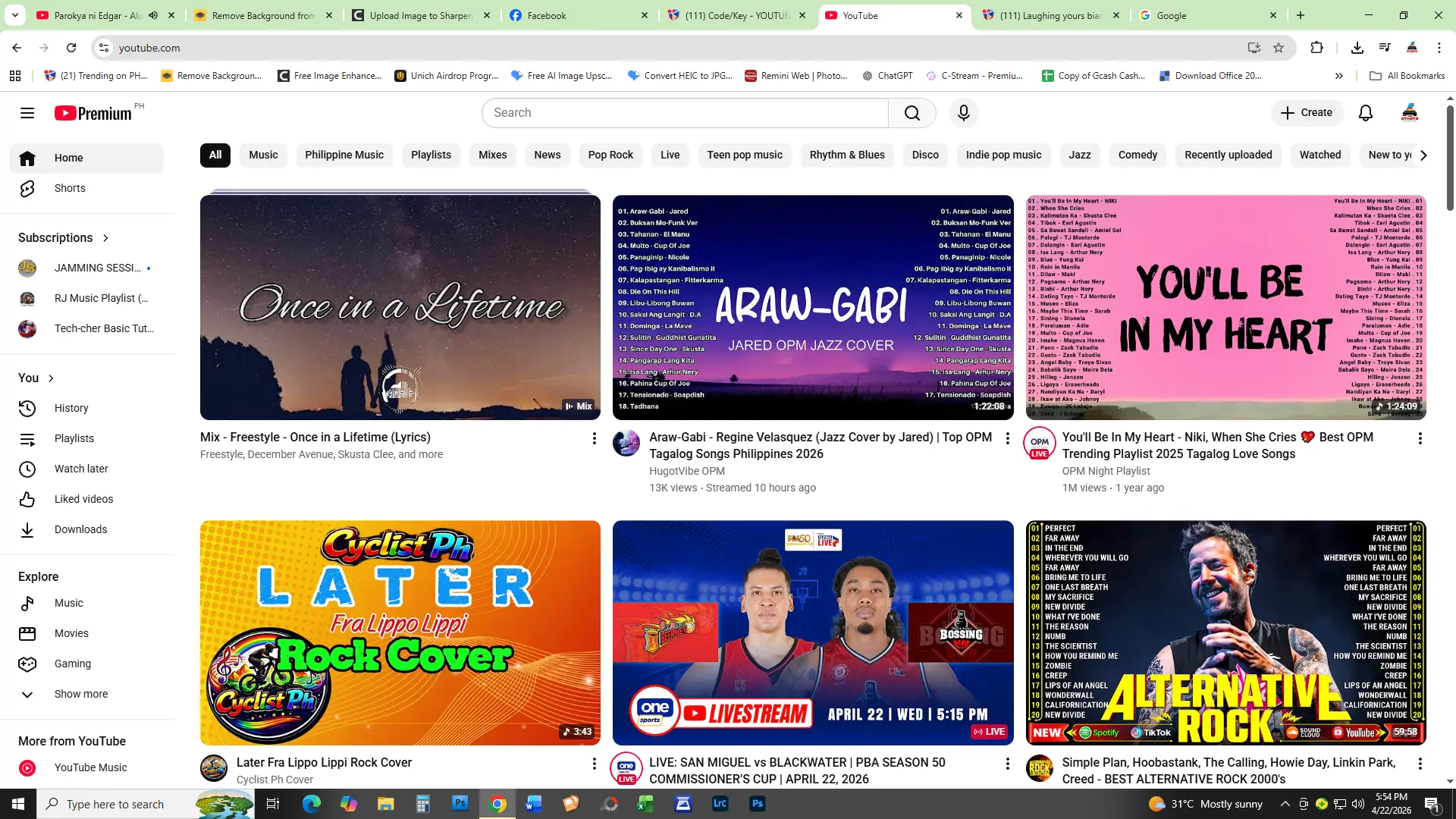Screen dimensions: 1456x819
Task: Click the Windows Start button
Action: pyautogui.click(x=18, y=804)
